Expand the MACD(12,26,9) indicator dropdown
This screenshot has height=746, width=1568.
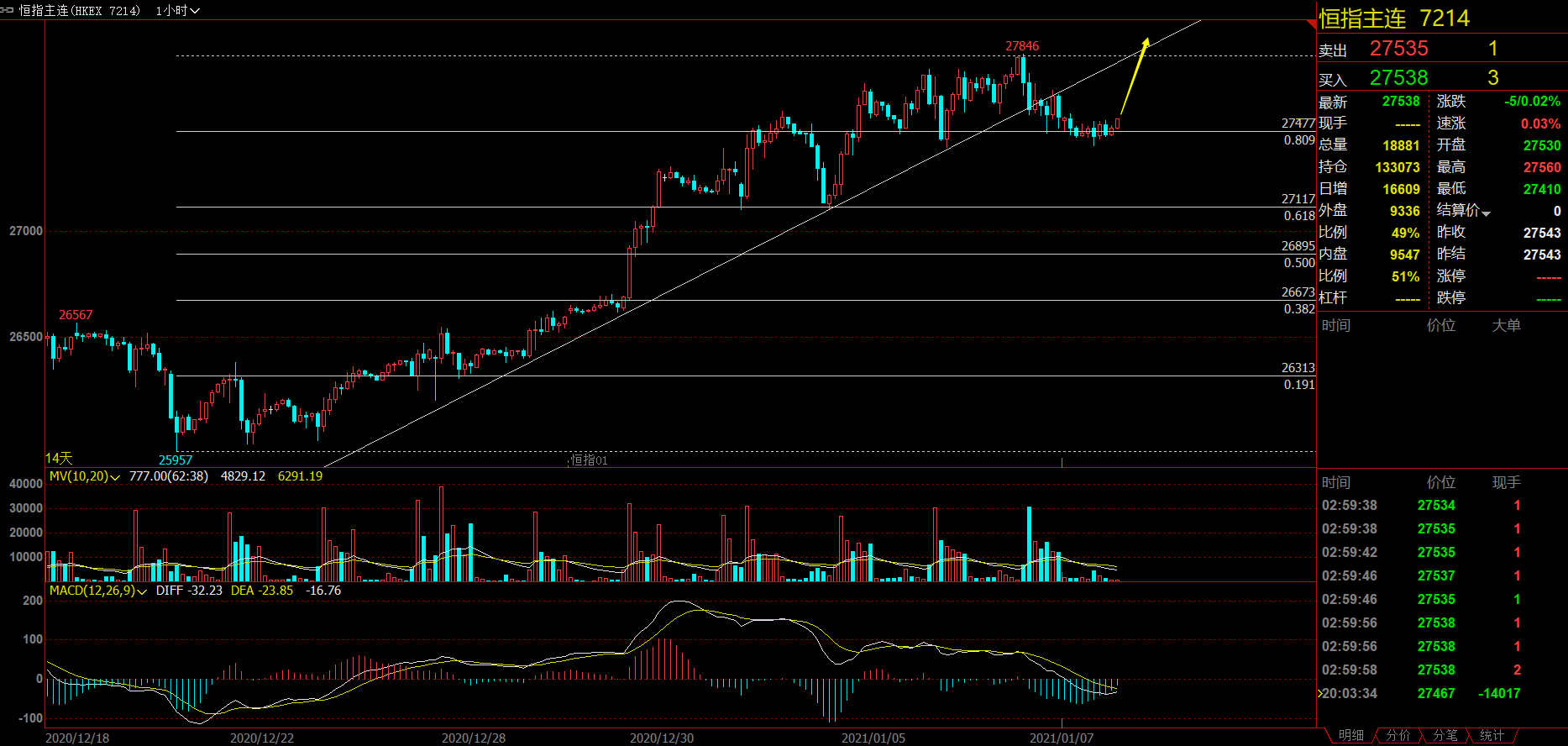(x=141, y=591)
